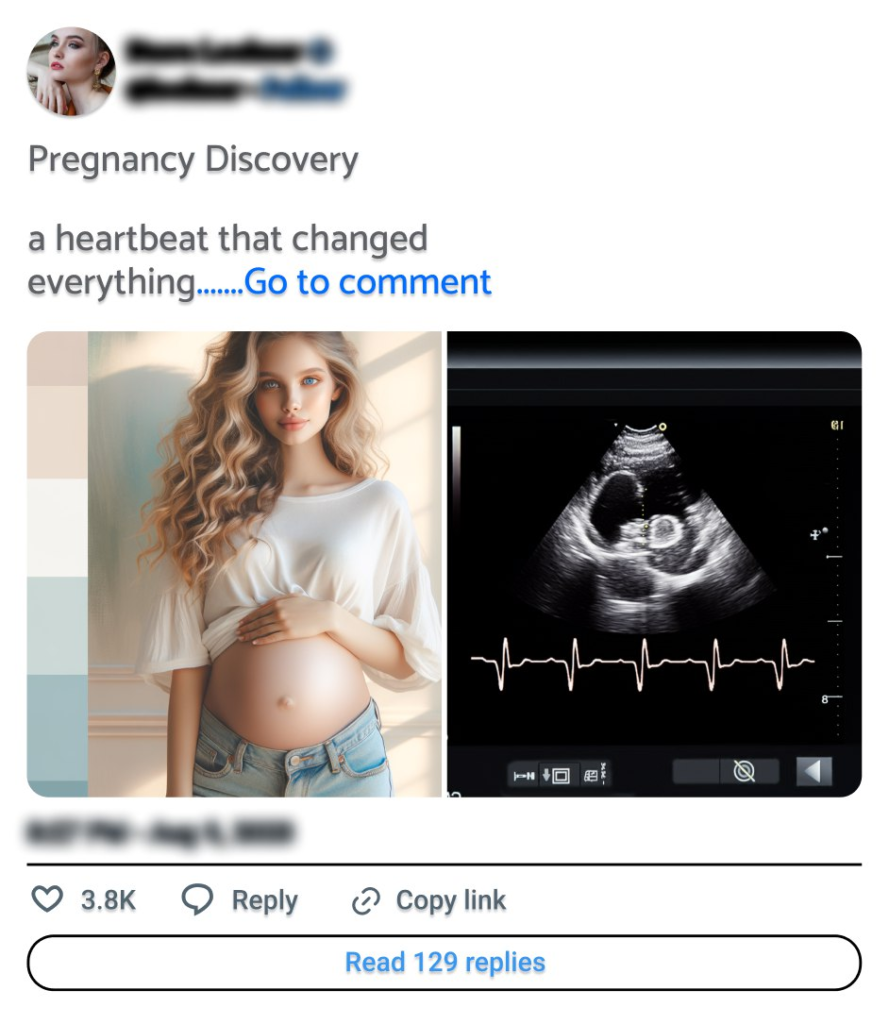This screenshot has height=1024, width=889.
Task: Click the down-arrow save frame ultrasound icon
Action: tap(556, 775)
